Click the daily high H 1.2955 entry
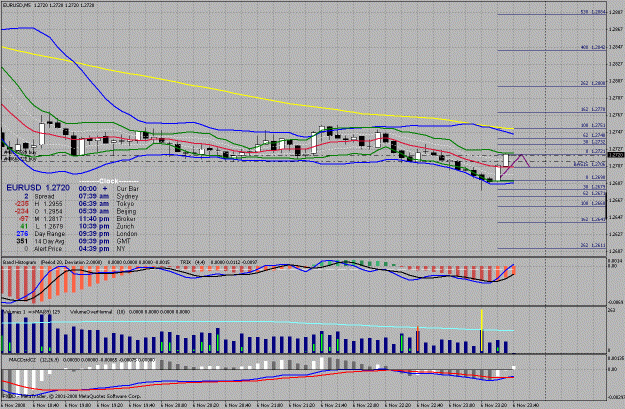This screenshot has height=409, width=625. point(38,204)
